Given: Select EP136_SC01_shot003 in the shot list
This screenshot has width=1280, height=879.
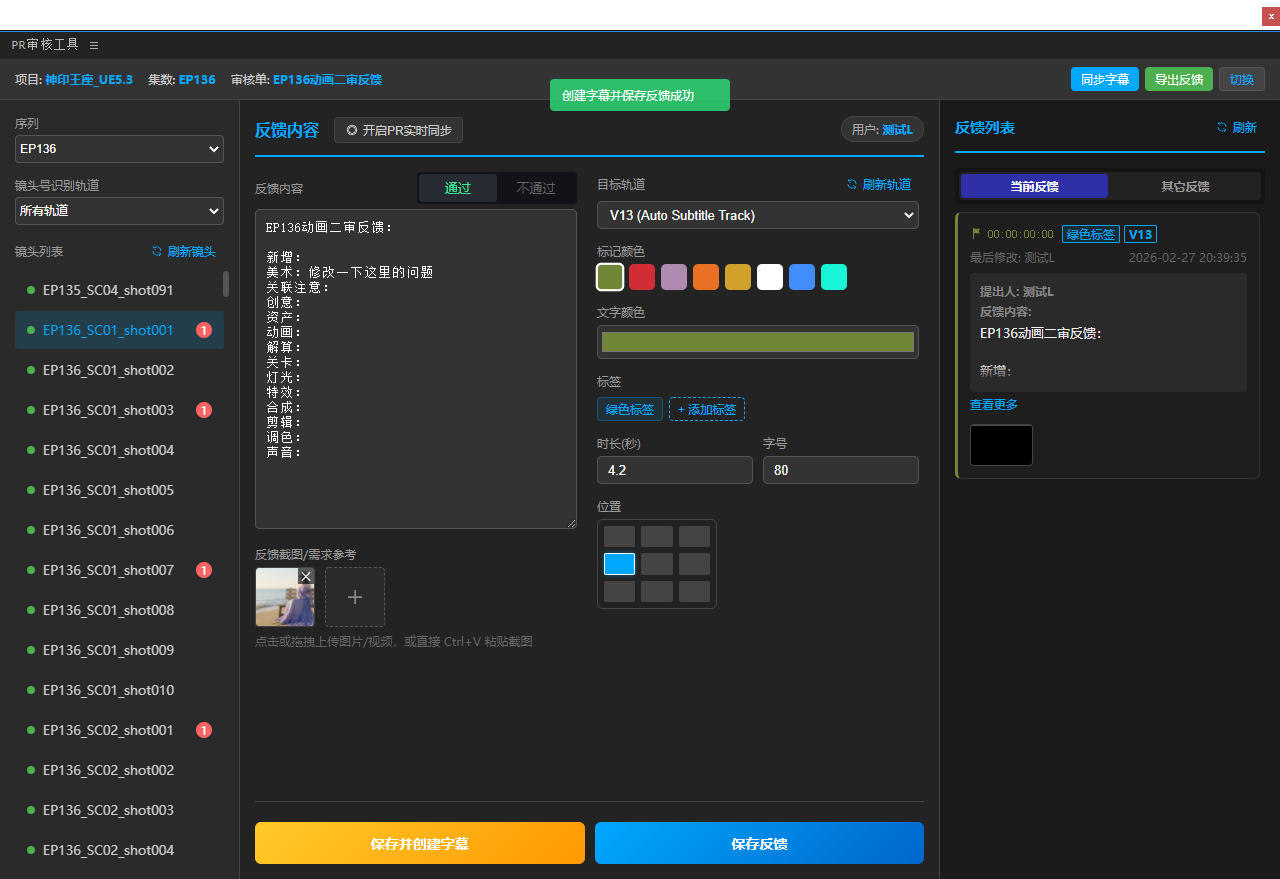Looking at the screenshot, I should [108, 410].
